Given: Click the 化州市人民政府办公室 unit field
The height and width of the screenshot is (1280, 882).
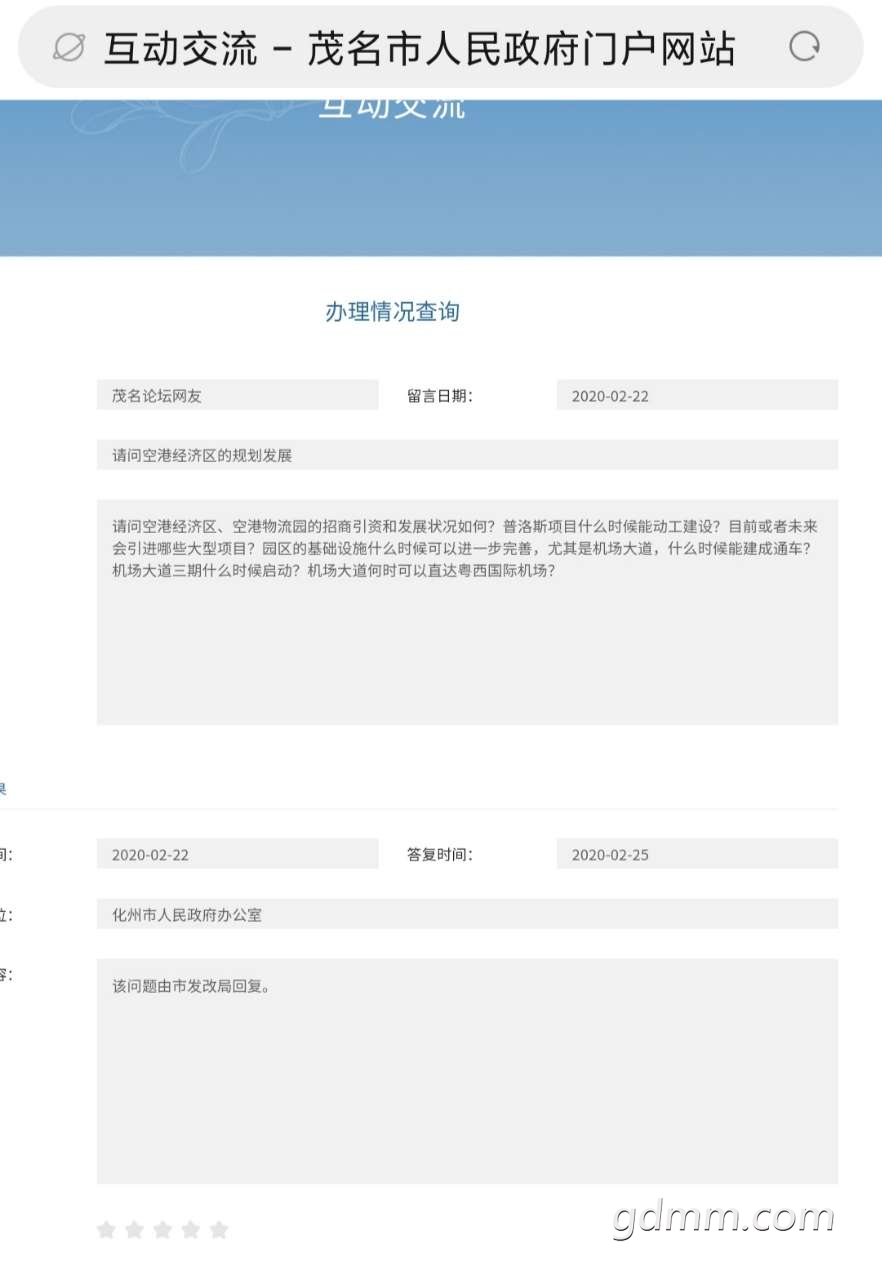Looking at the screenshot, I should (467, 914).
